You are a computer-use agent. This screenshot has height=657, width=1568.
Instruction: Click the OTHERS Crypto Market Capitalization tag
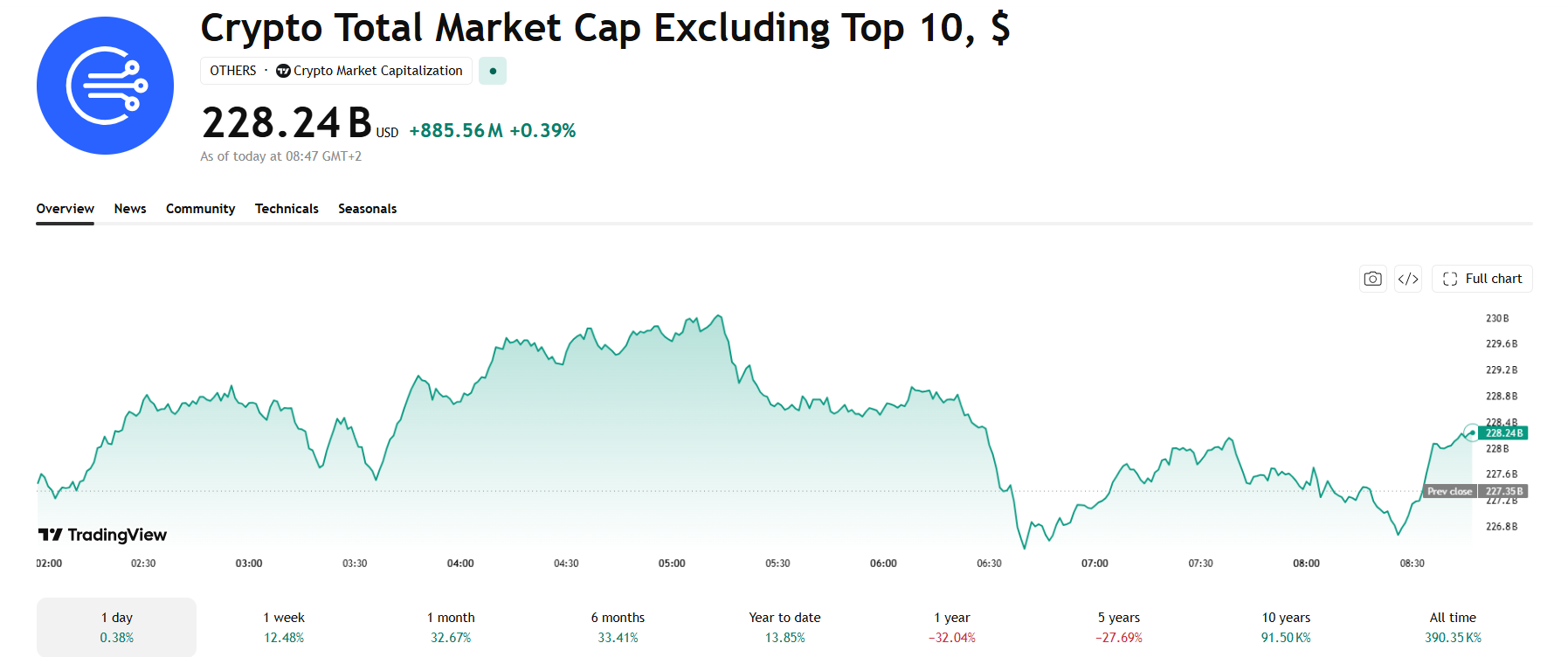[x=336, y=71]
